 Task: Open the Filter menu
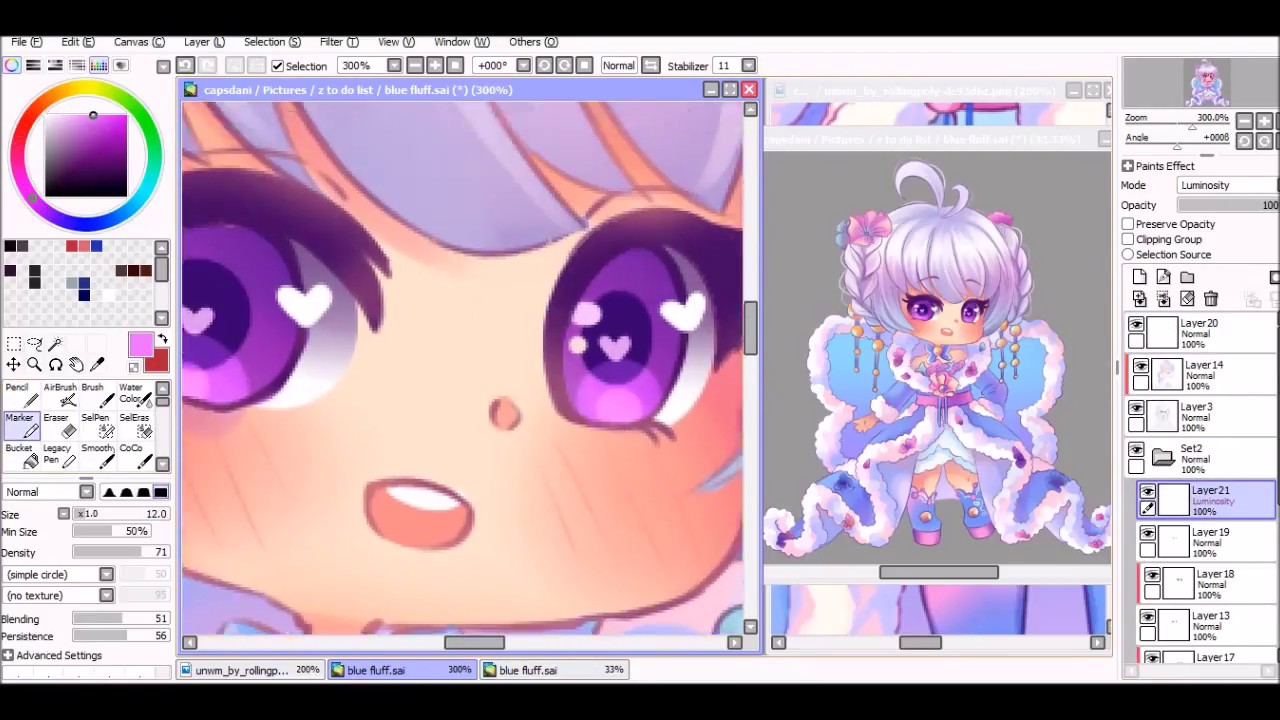tap(339, 42)
